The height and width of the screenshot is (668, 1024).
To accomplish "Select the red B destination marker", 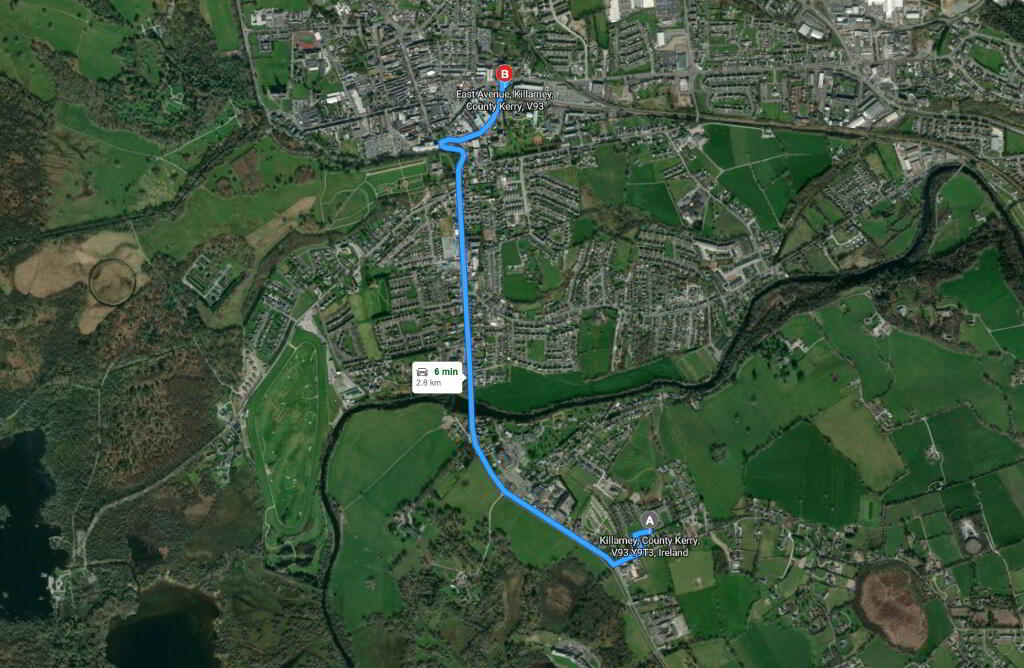I will coord(504,74).
